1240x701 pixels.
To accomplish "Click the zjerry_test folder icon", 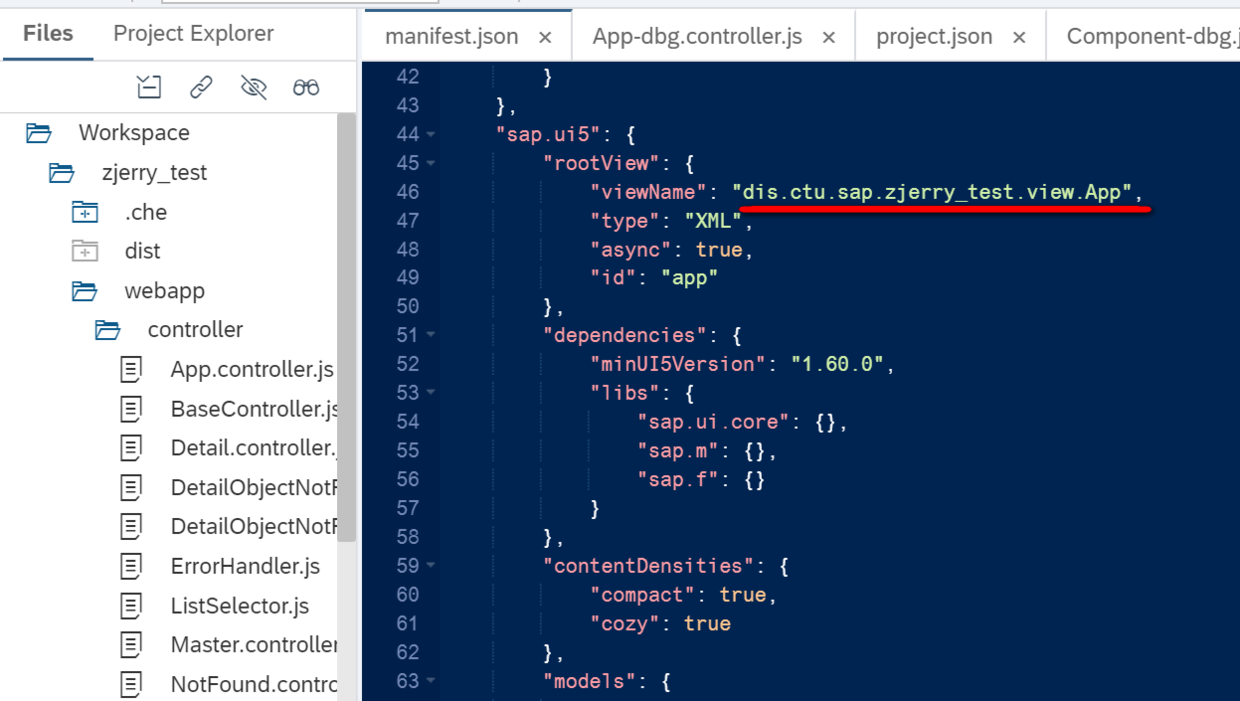I will click(62, 173).
